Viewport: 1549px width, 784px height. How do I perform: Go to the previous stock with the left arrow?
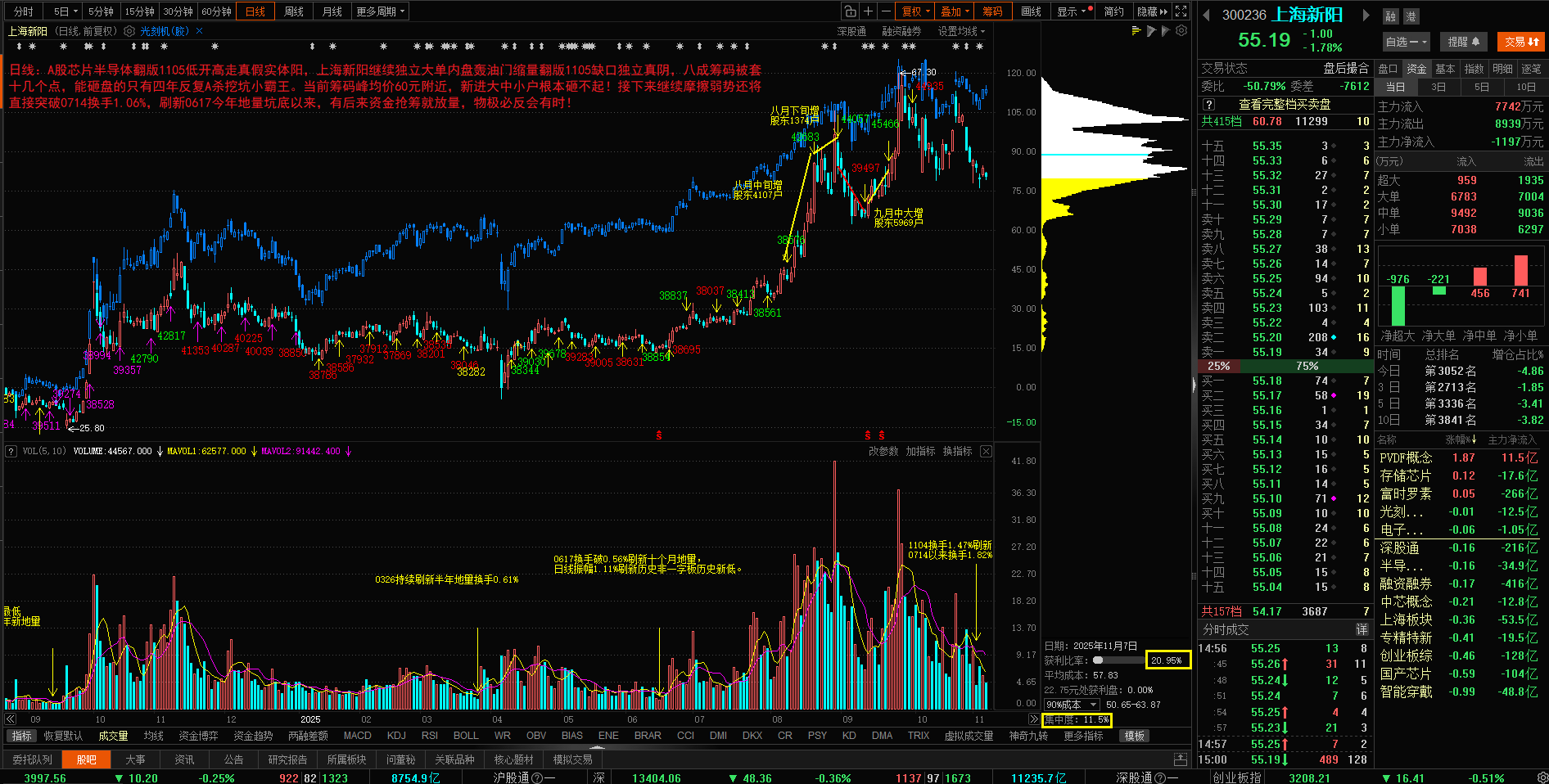pos(1206,15)
